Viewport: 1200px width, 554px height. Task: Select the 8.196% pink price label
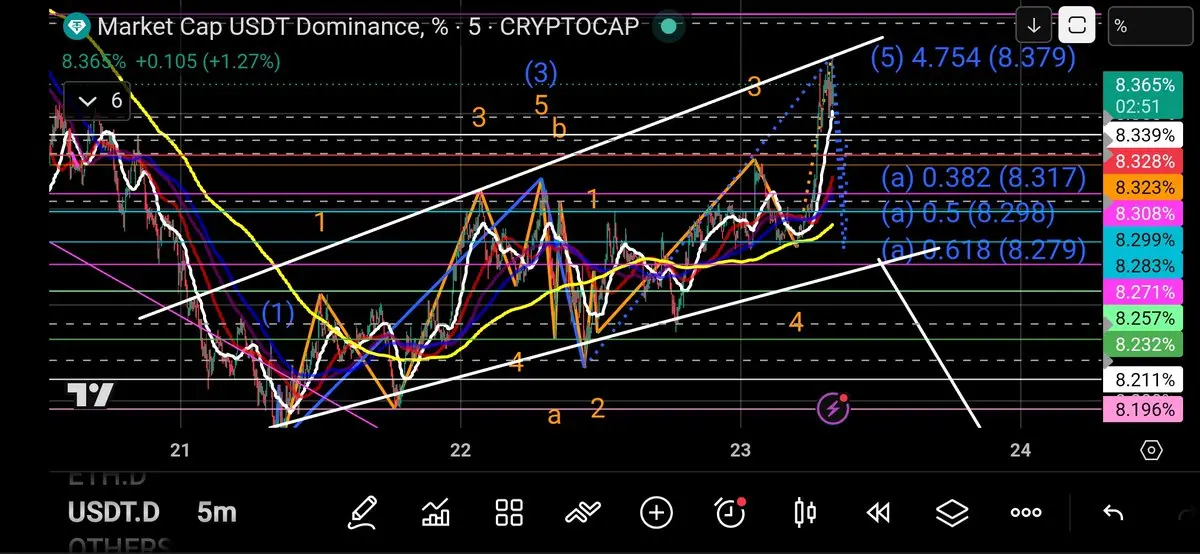[1144, 409]
